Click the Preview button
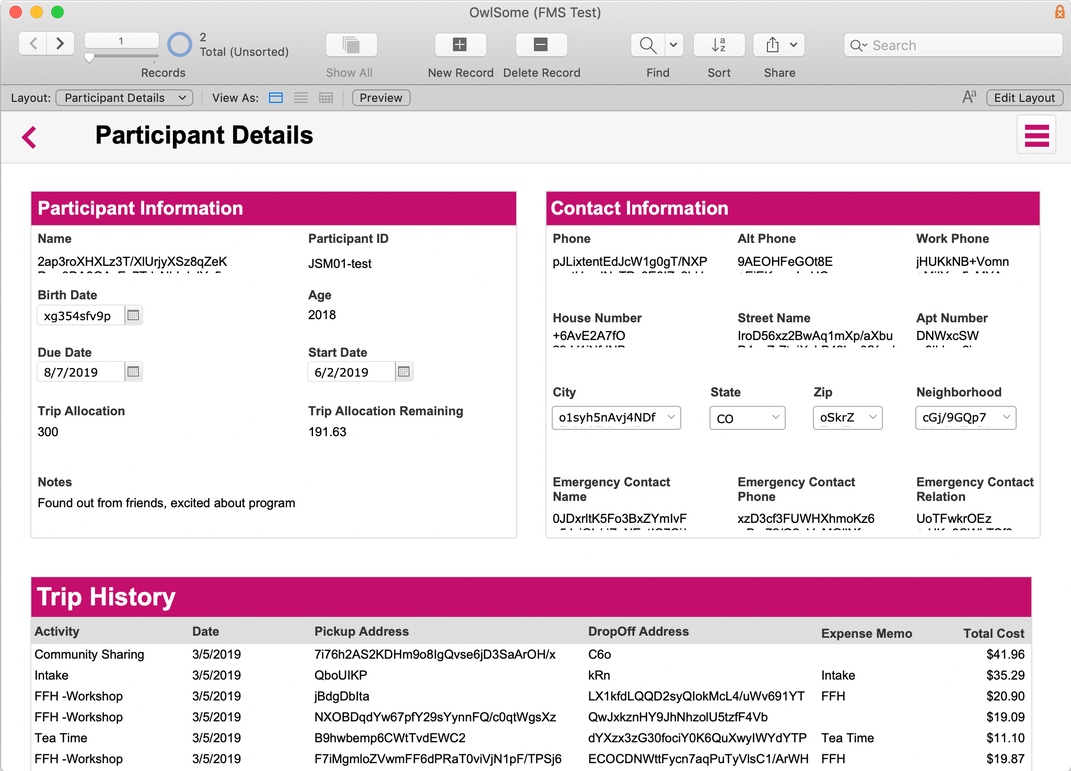This screenshot has width=1071, height=771. (381, 98)
